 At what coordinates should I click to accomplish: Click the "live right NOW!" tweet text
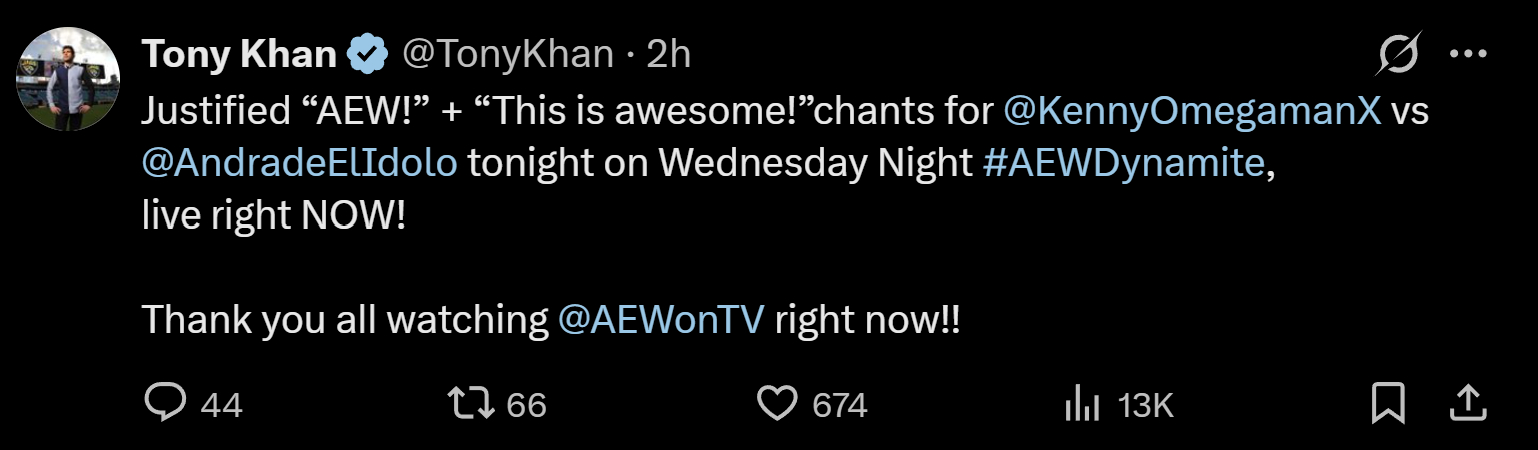coord(273,216)
